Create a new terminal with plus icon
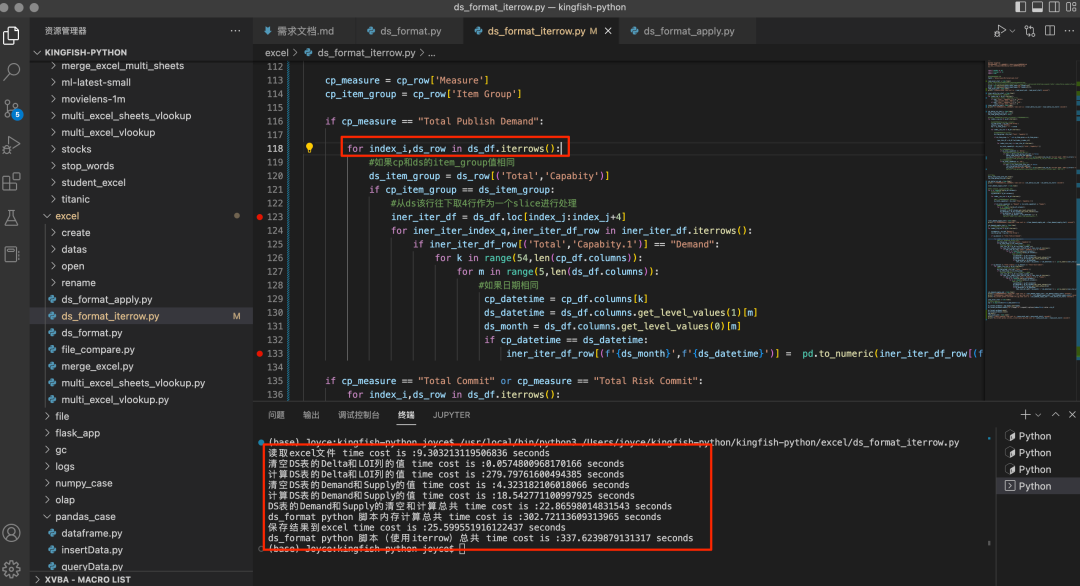The image size is (1080, 586). (1025, 415)
